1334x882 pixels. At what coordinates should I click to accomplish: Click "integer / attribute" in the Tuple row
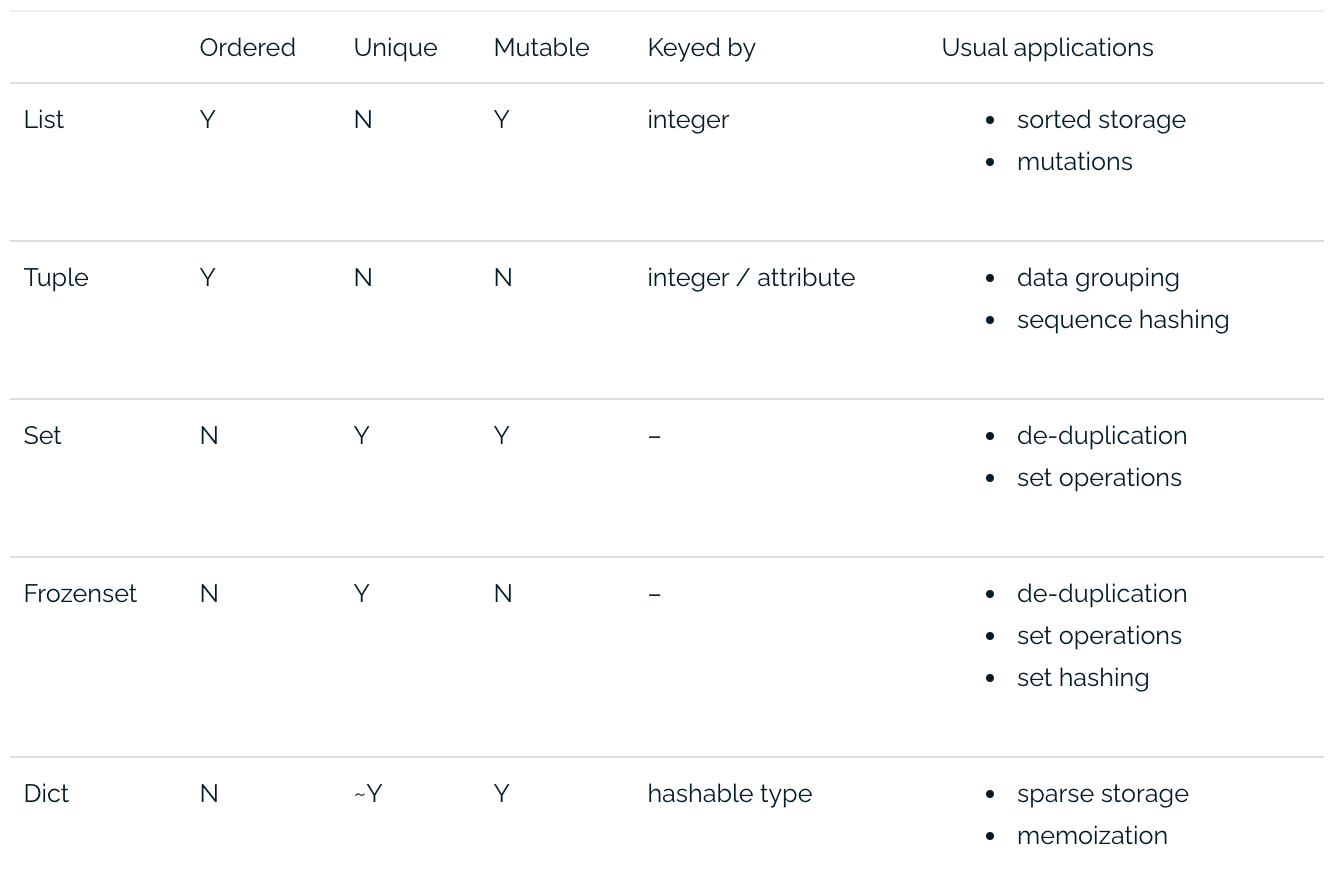(x=751, y=278)
